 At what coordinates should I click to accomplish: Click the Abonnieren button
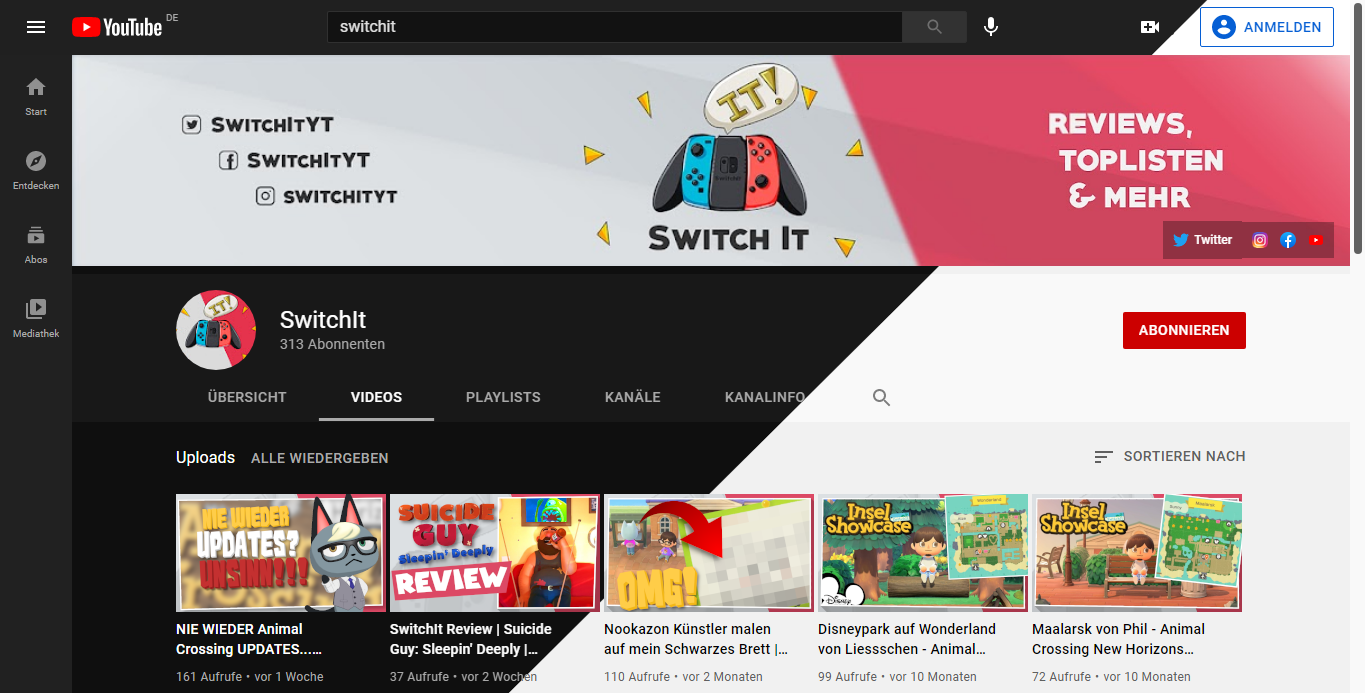1184,330
